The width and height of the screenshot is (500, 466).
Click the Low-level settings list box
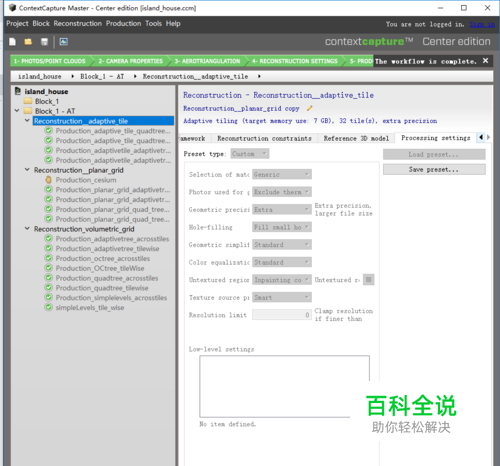point(284,386)
